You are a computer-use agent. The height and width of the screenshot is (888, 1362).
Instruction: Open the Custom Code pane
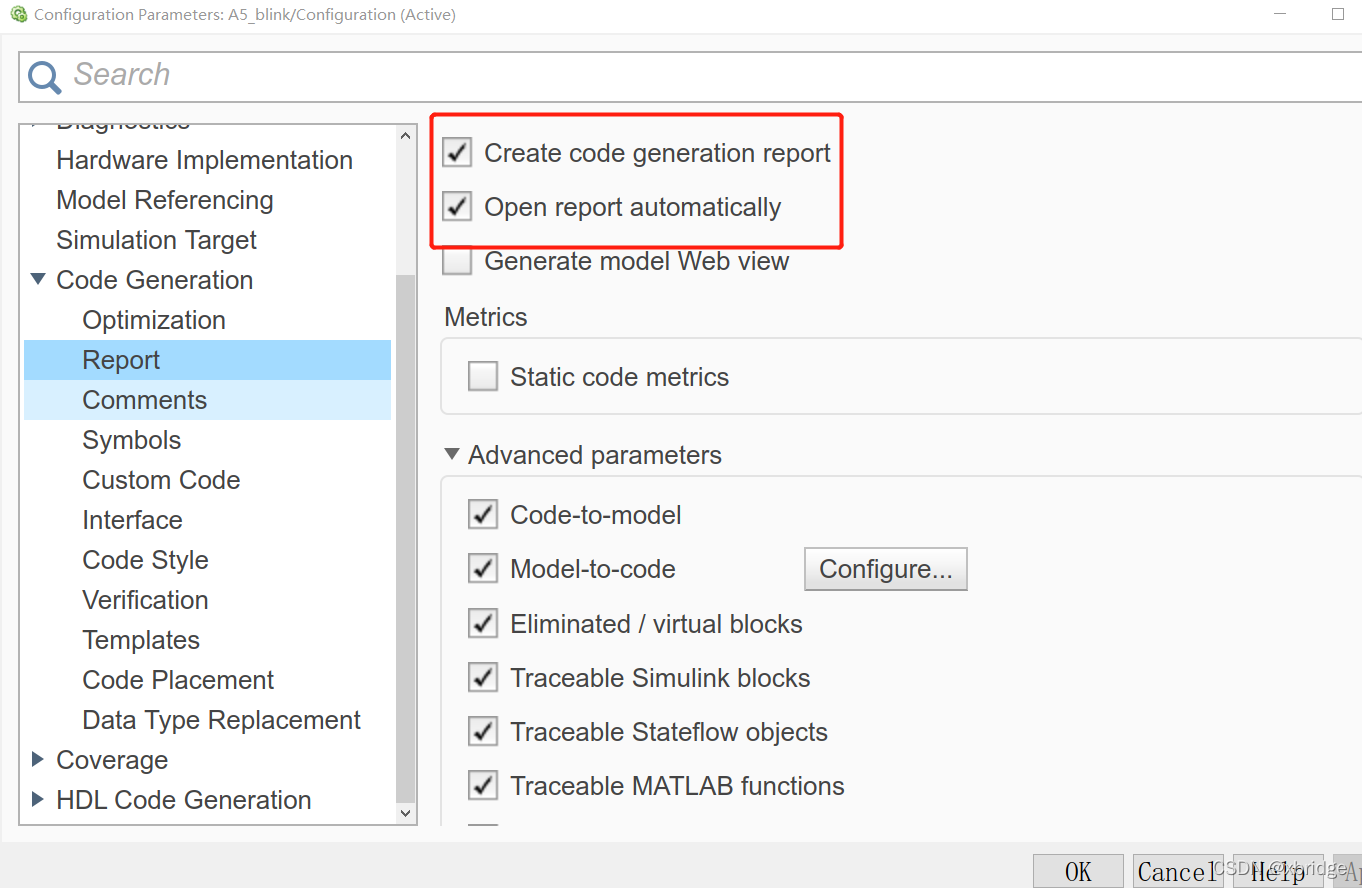161,480
